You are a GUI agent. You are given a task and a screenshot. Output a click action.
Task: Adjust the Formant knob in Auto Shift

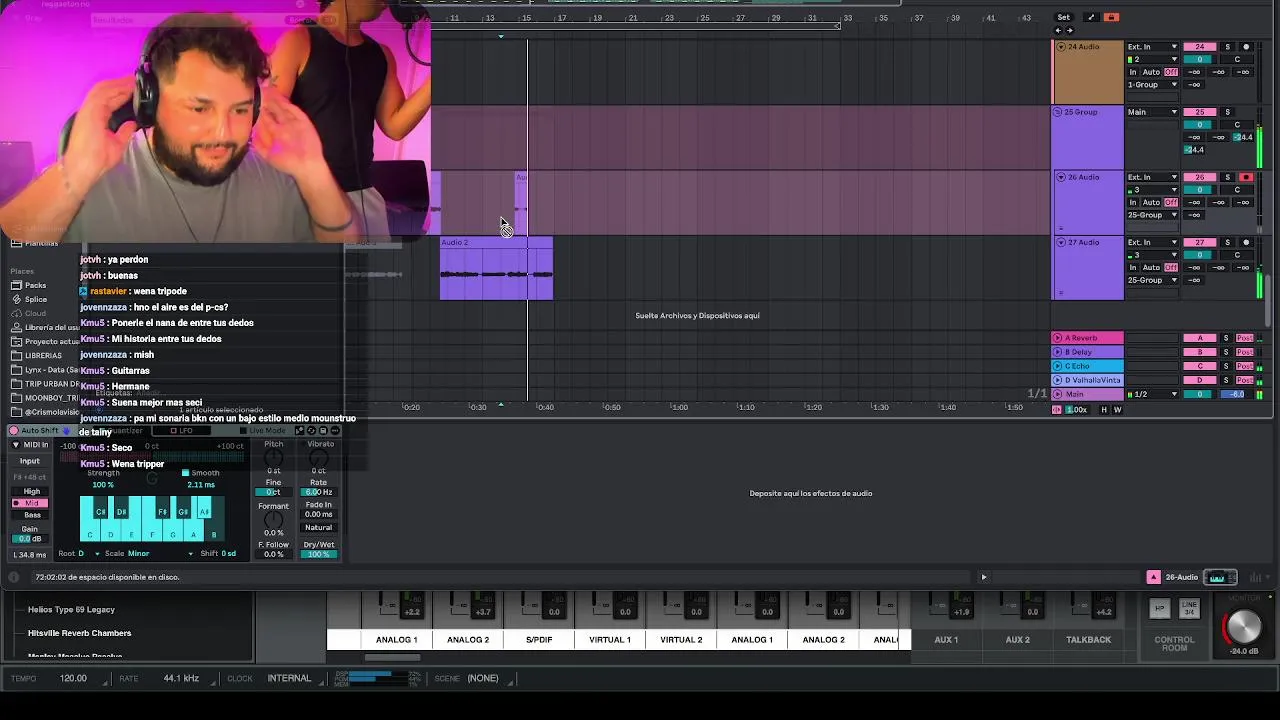click(273, 521)
